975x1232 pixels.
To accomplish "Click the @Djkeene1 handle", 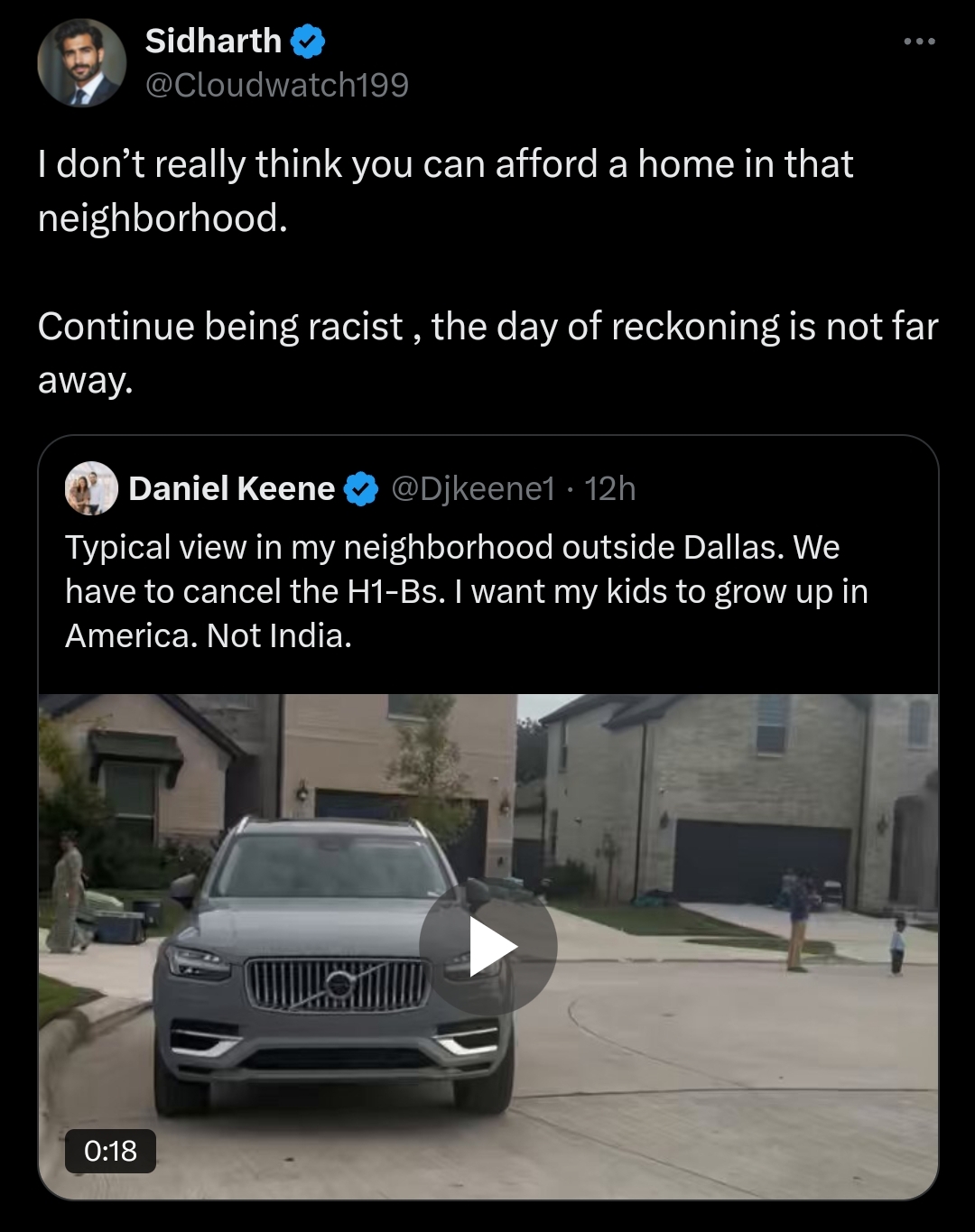I will point(473,488).
